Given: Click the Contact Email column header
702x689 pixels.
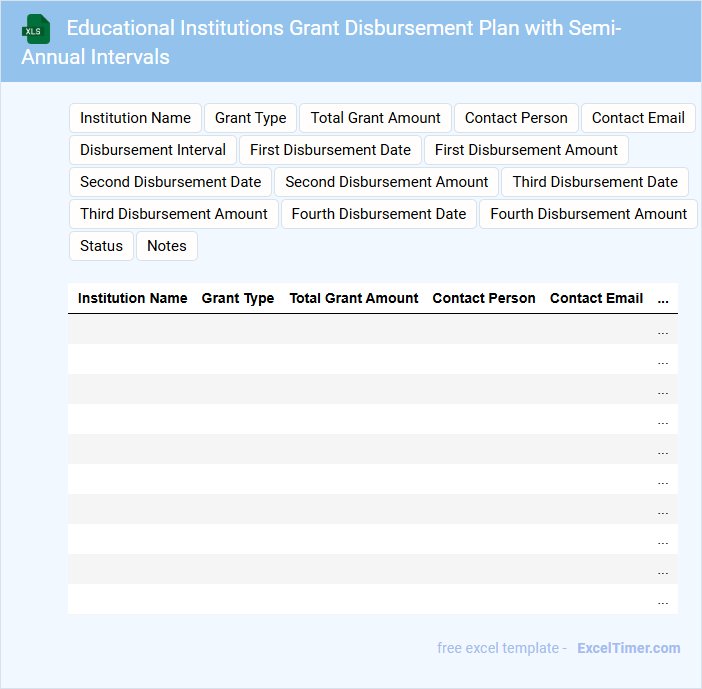Looking at the screenshot, I should 596,298.
